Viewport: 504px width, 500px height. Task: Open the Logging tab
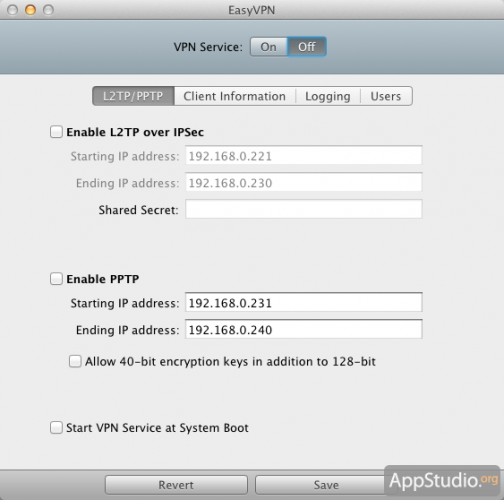(328, 96)
